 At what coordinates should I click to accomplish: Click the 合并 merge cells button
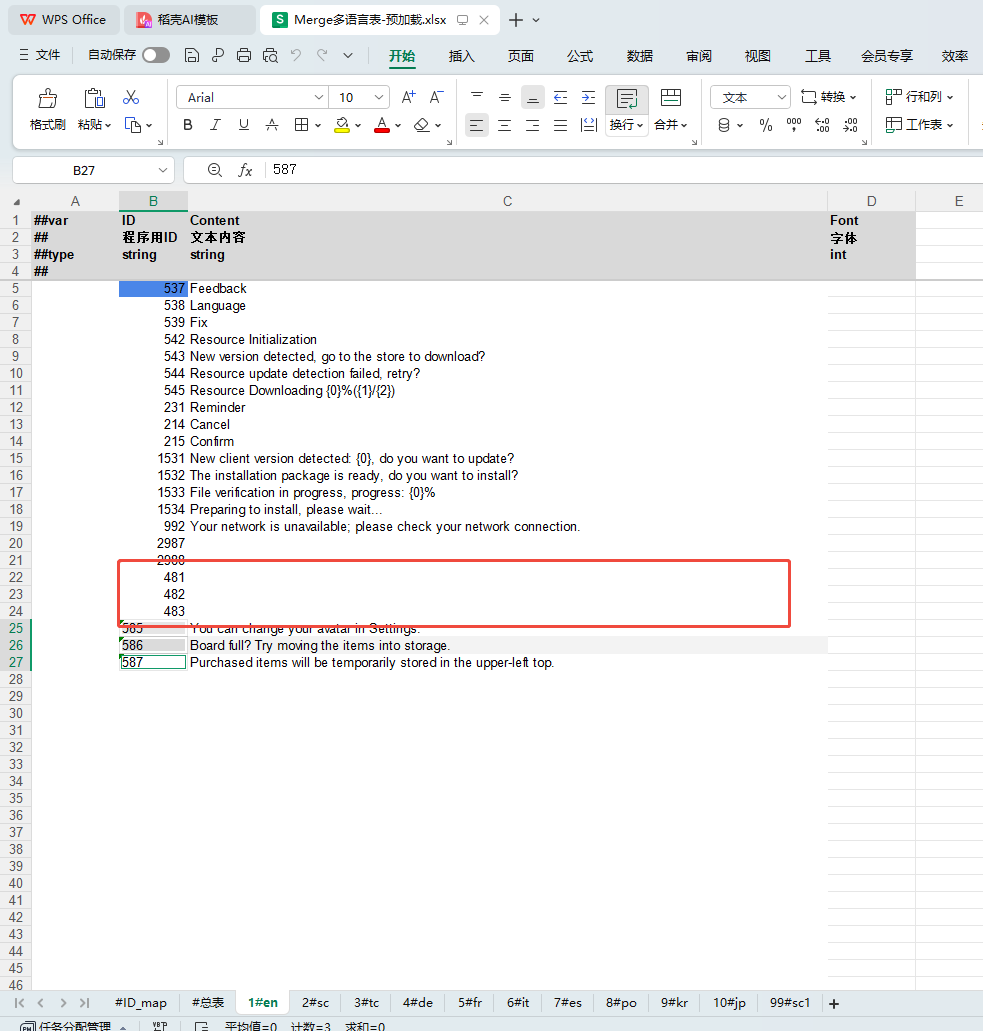point(667,125)
